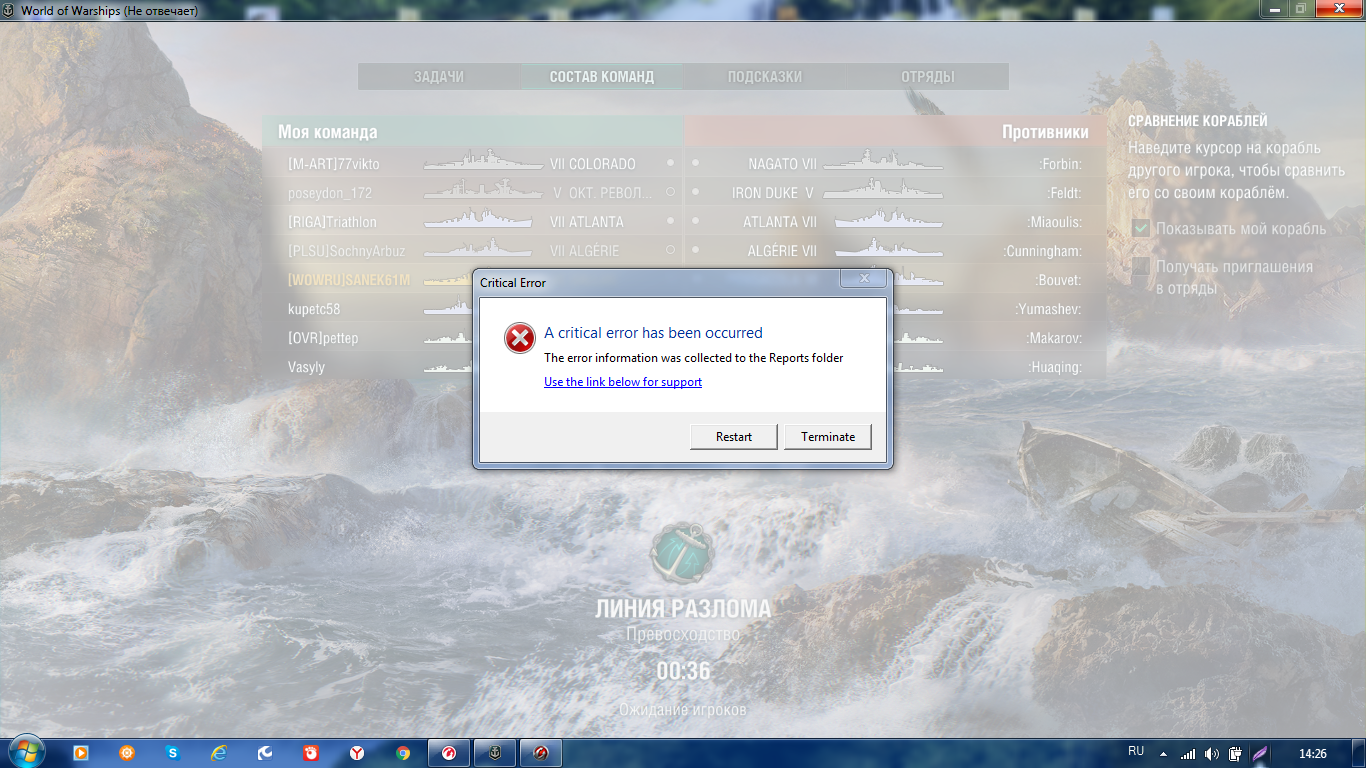Show hidden tray icons arrow
The height and width of the screenshot is (768, 1366).
(1163, 754)
